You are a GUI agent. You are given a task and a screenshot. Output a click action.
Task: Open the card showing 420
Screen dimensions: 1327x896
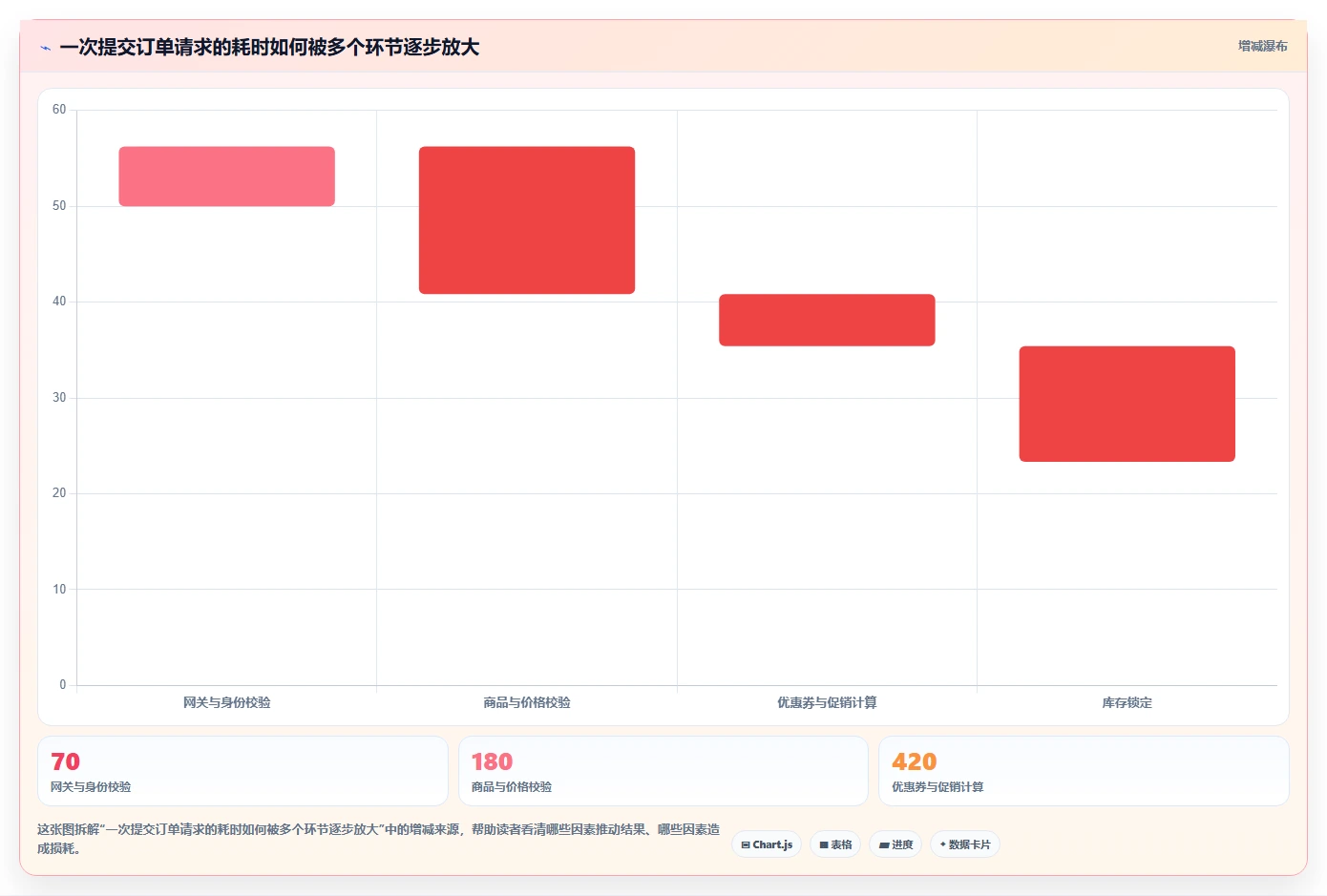[x=1084, y=771]
